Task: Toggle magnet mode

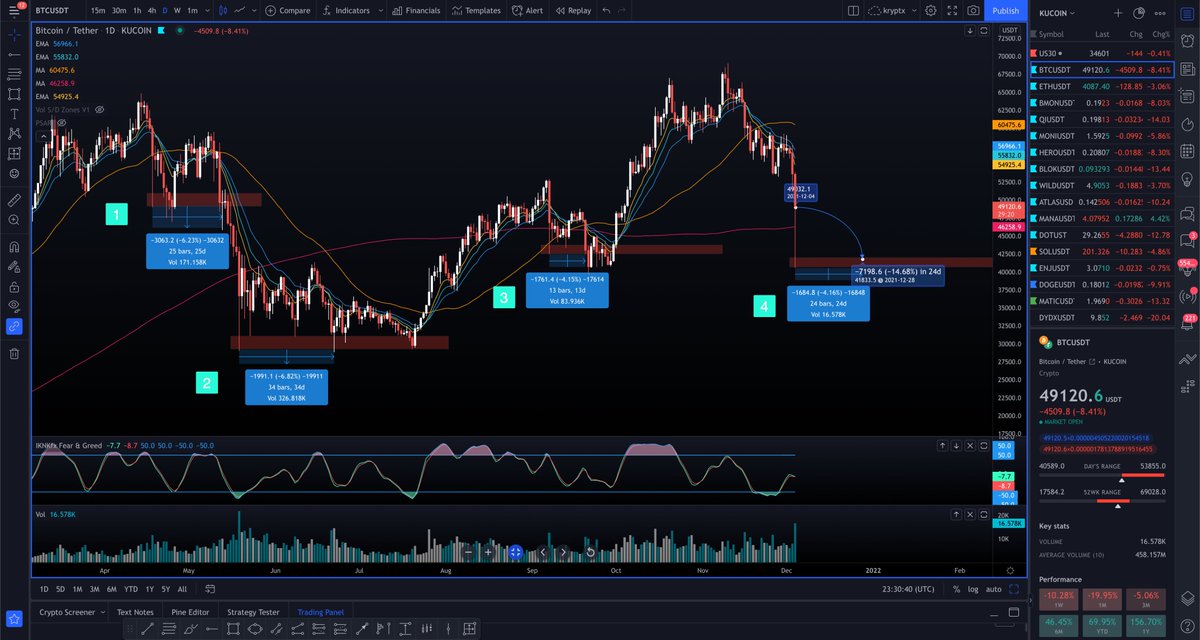Action: [x=14, y=246]
